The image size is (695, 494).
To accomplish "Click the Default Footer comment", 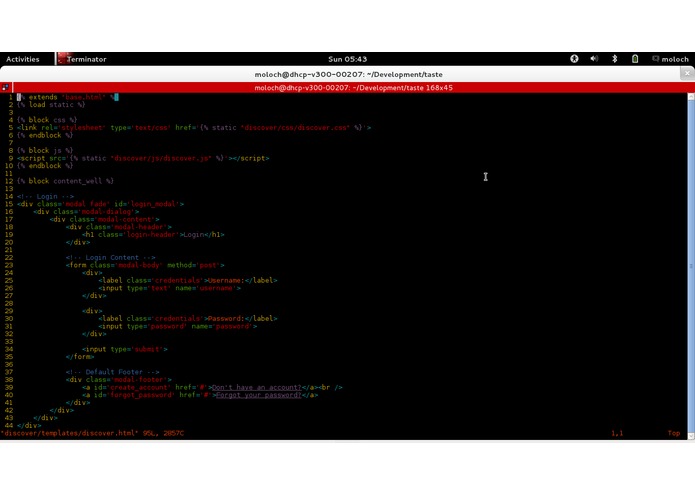I will (113, 372).
